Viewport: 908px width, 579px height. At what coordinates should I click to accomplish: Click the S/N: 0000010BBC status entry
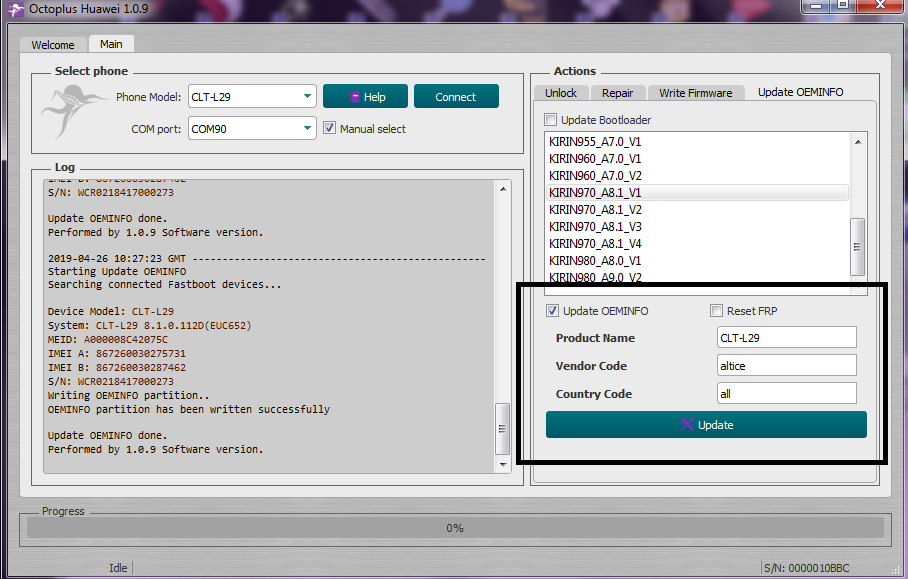coord(807,568)
